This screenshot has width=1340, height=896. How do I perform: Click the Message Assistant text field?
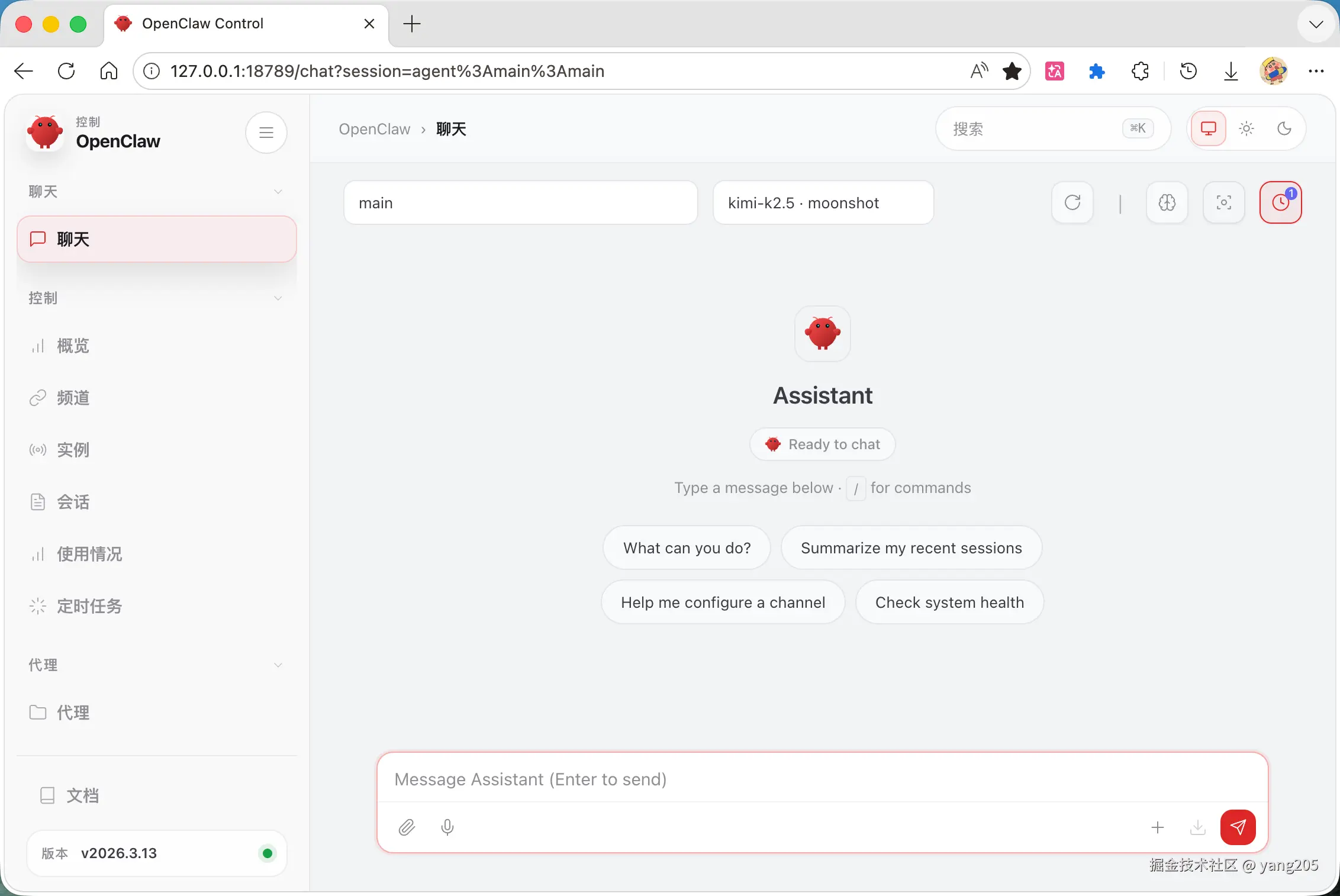coord(822,779)
